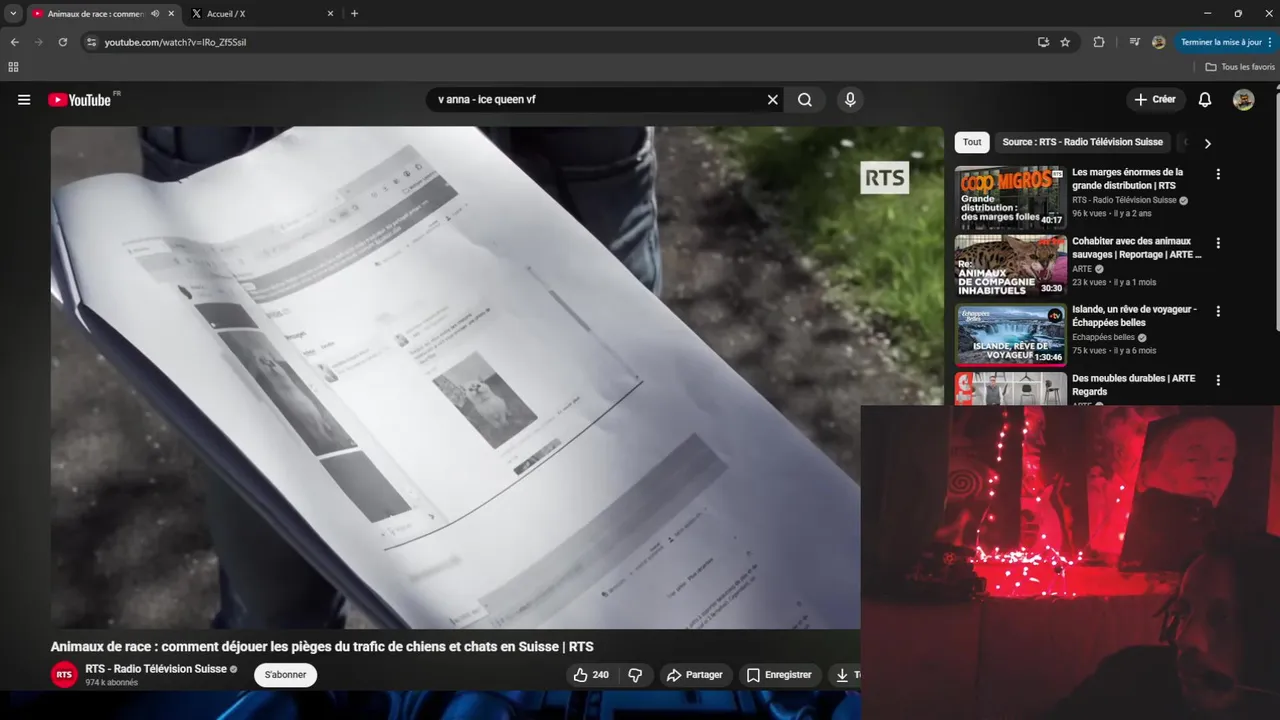Open browser extensions puzzle icon
This screenshot has height=720, width=1280.
coord(1099,42)
